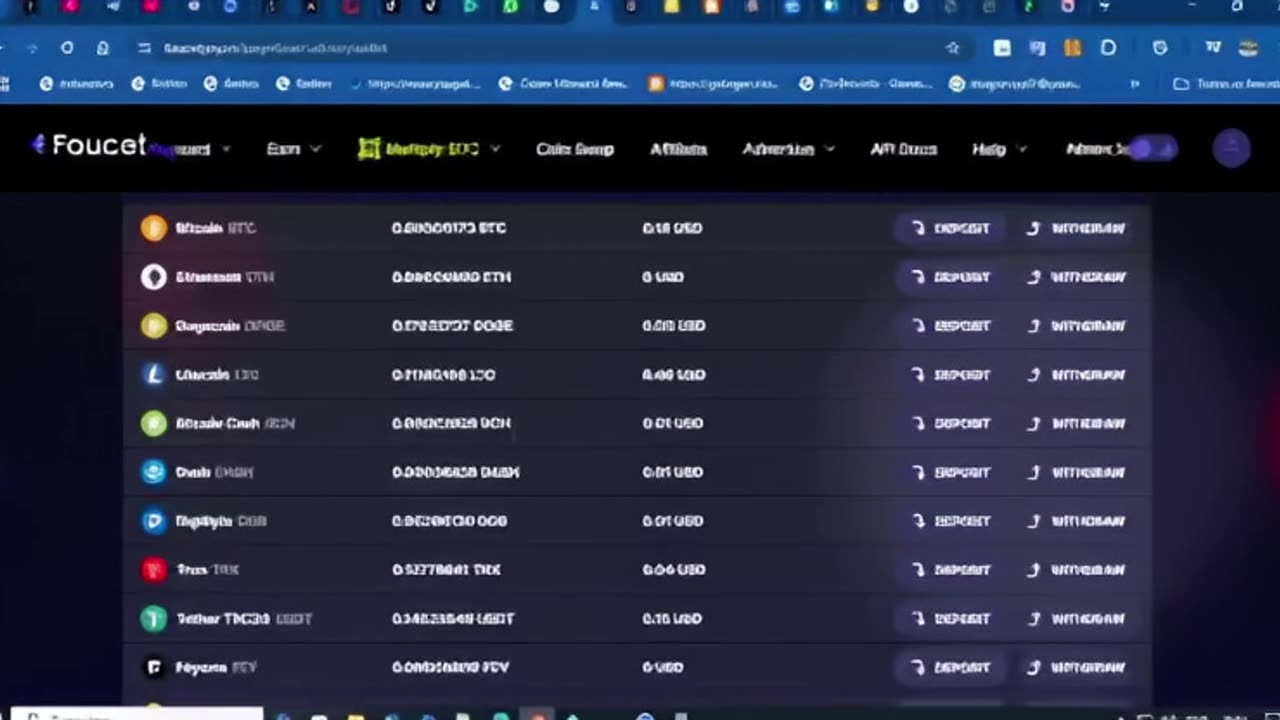Withdraw Tron
Screen dimensions: 1280x720
(1076, 570)
